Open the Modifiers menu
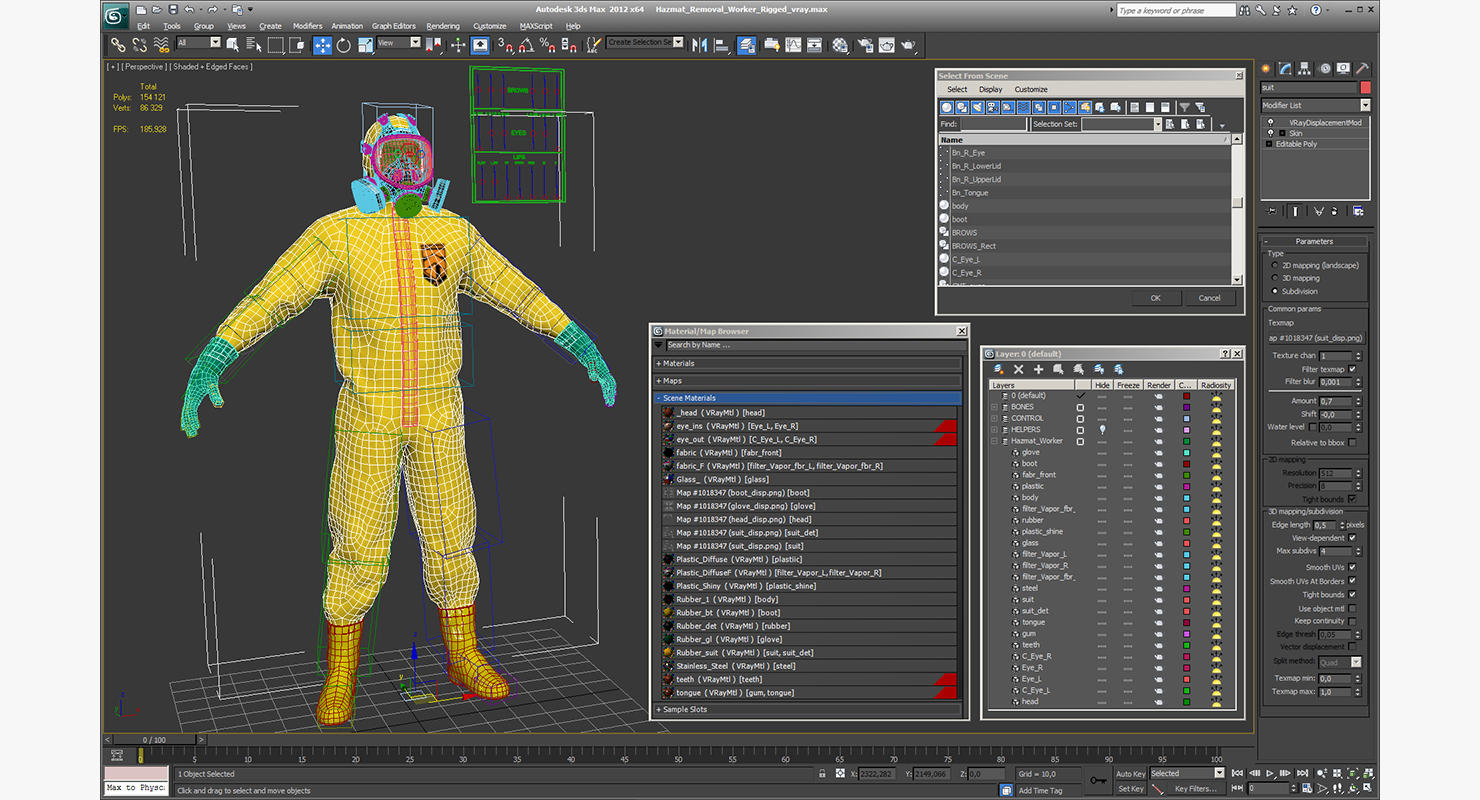The width and height of the screenshot is (1480, 800). click(x=307, y=26)
